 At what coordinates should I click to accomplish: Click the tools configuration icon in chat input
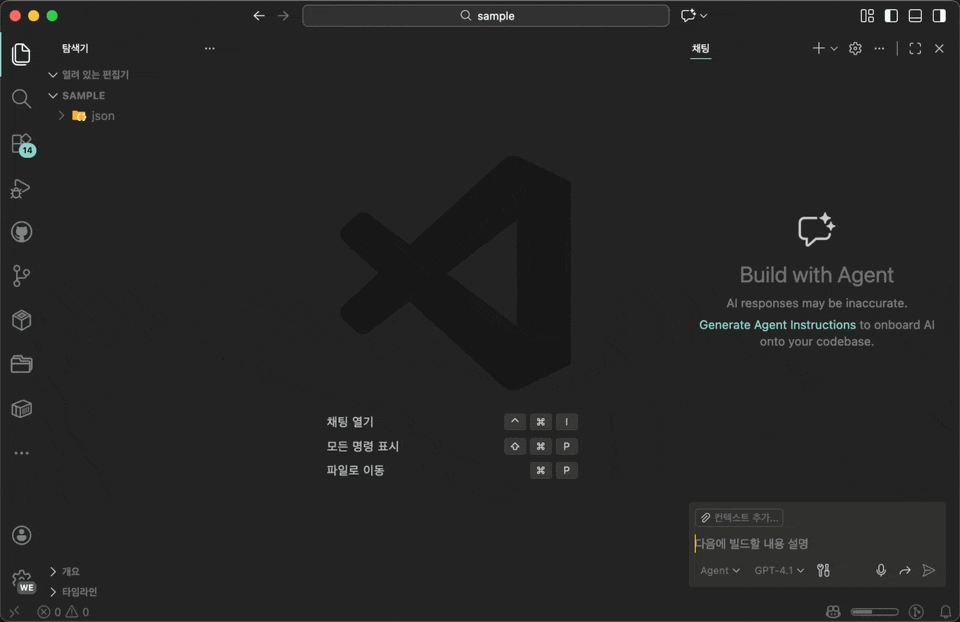pyautogui.click(x=823, y=570)
